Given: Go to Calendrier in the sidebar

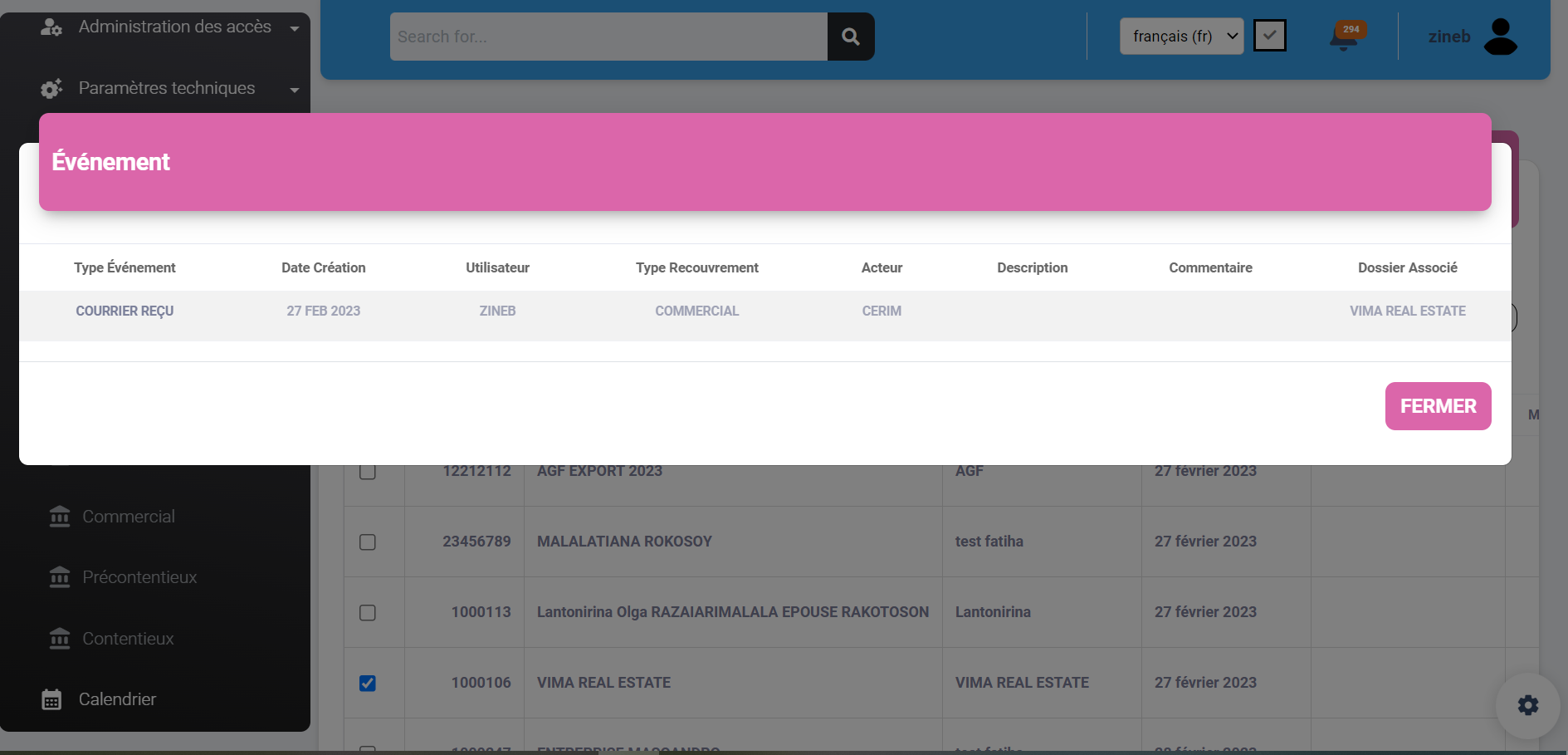Looking at the screenshot, I should pos(117,699).
